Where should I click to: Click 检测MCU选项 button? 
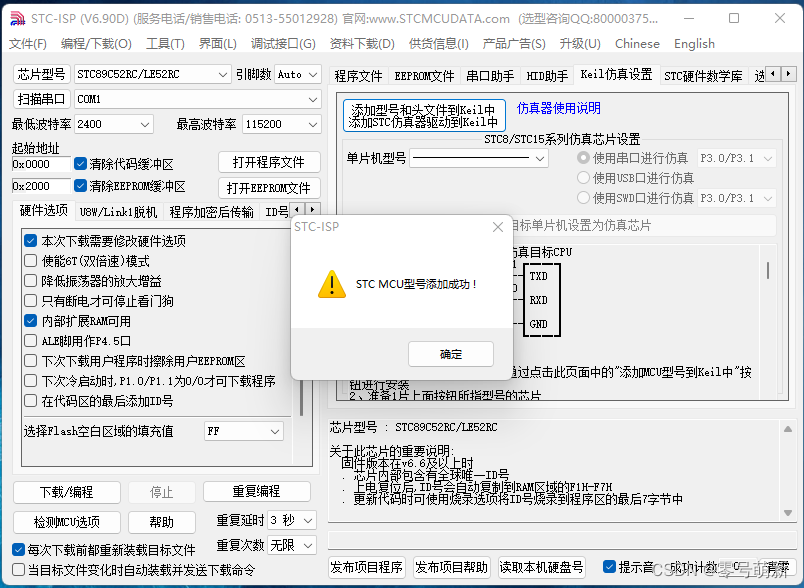tap(67, 522)
